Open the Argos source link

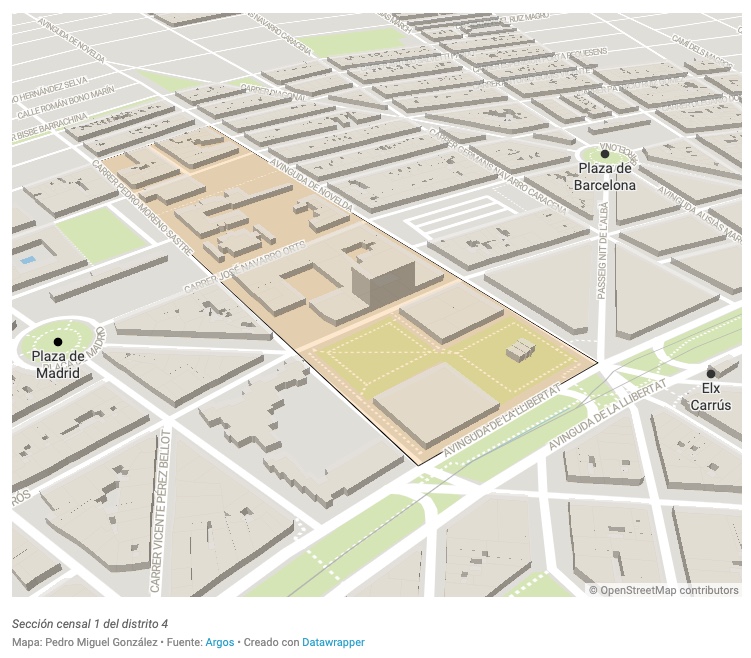(219, 642)
